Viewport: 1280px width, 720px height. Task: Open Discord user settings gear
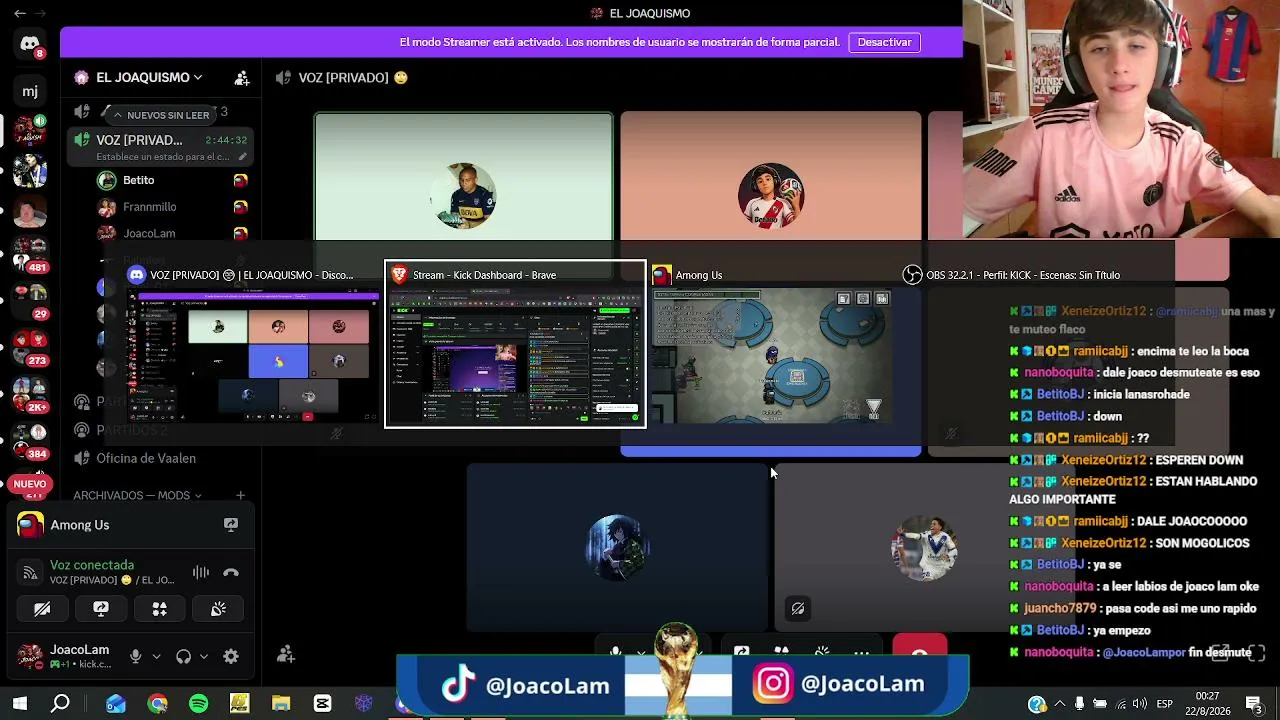(x=231, y=656)
